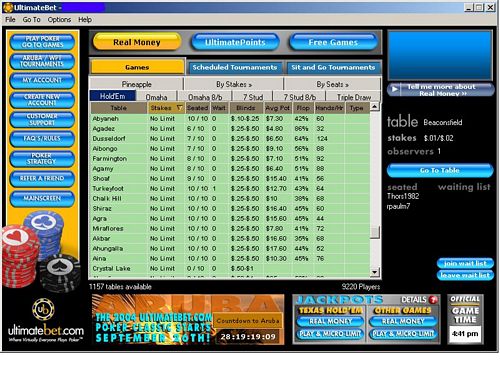Click the table list scroll down arrow
500x375 pixels.
click(x=375, y=272)
